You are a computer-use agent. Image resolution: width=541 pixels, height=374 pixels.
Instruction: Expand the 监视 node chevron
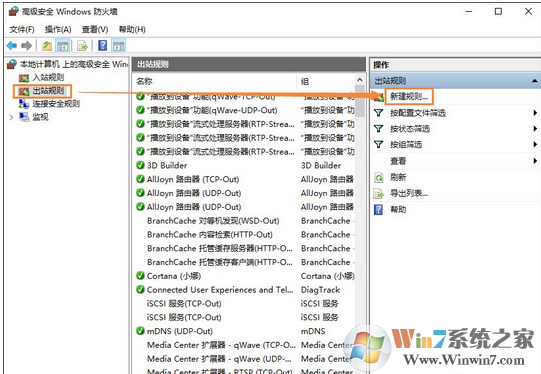11,117
